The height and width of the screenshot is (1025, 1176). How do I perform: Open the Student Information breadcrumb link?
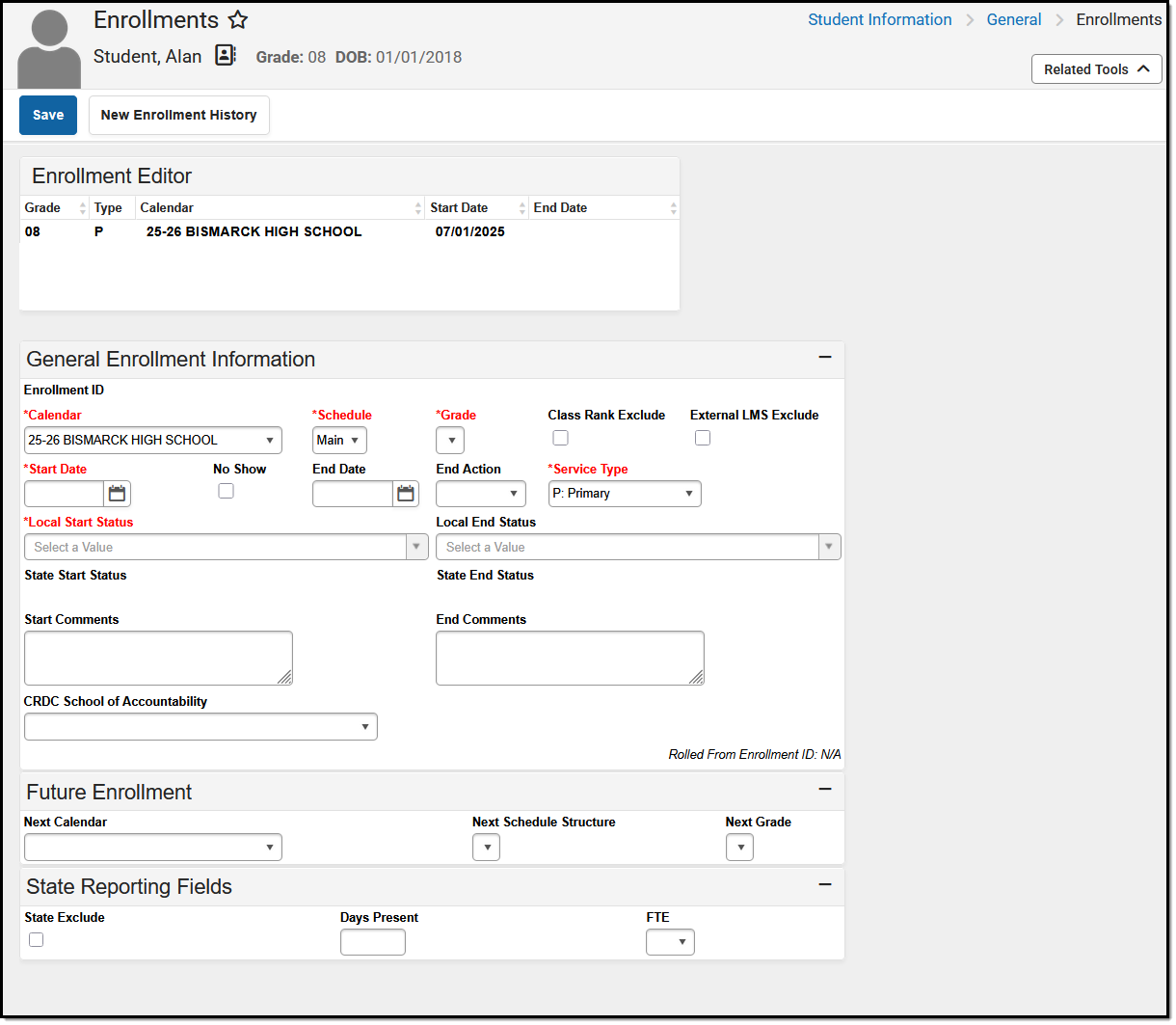pyautogui.click(x=879, y=19)
